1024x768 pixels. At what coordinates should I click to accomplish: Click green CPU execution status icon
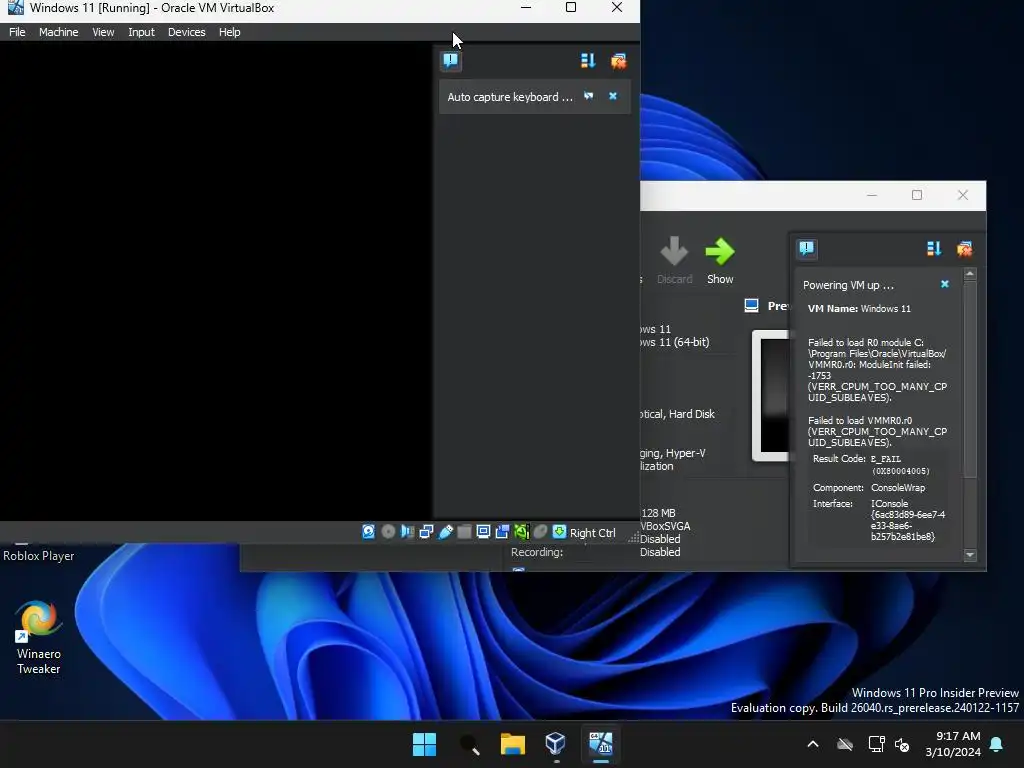click(x=521, y=532)
